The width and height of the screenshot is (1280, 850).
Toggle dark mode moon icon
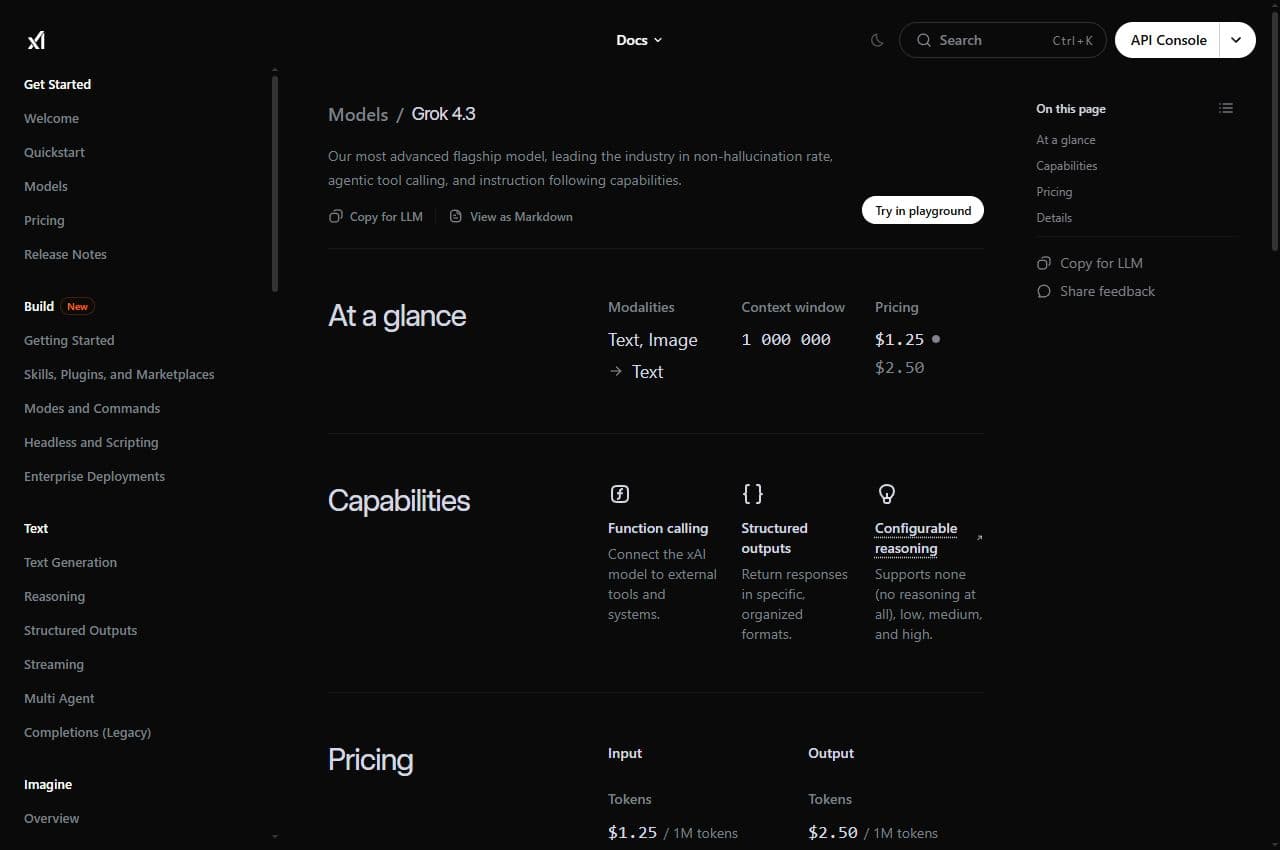(877, 40)
